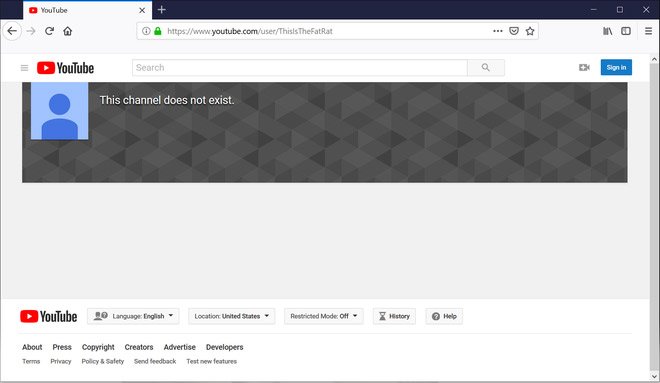This screenshot has width=660, height=383.
Task: Click the footer YouTube logo
Action: pyautogui.click(x=48, y=316)
